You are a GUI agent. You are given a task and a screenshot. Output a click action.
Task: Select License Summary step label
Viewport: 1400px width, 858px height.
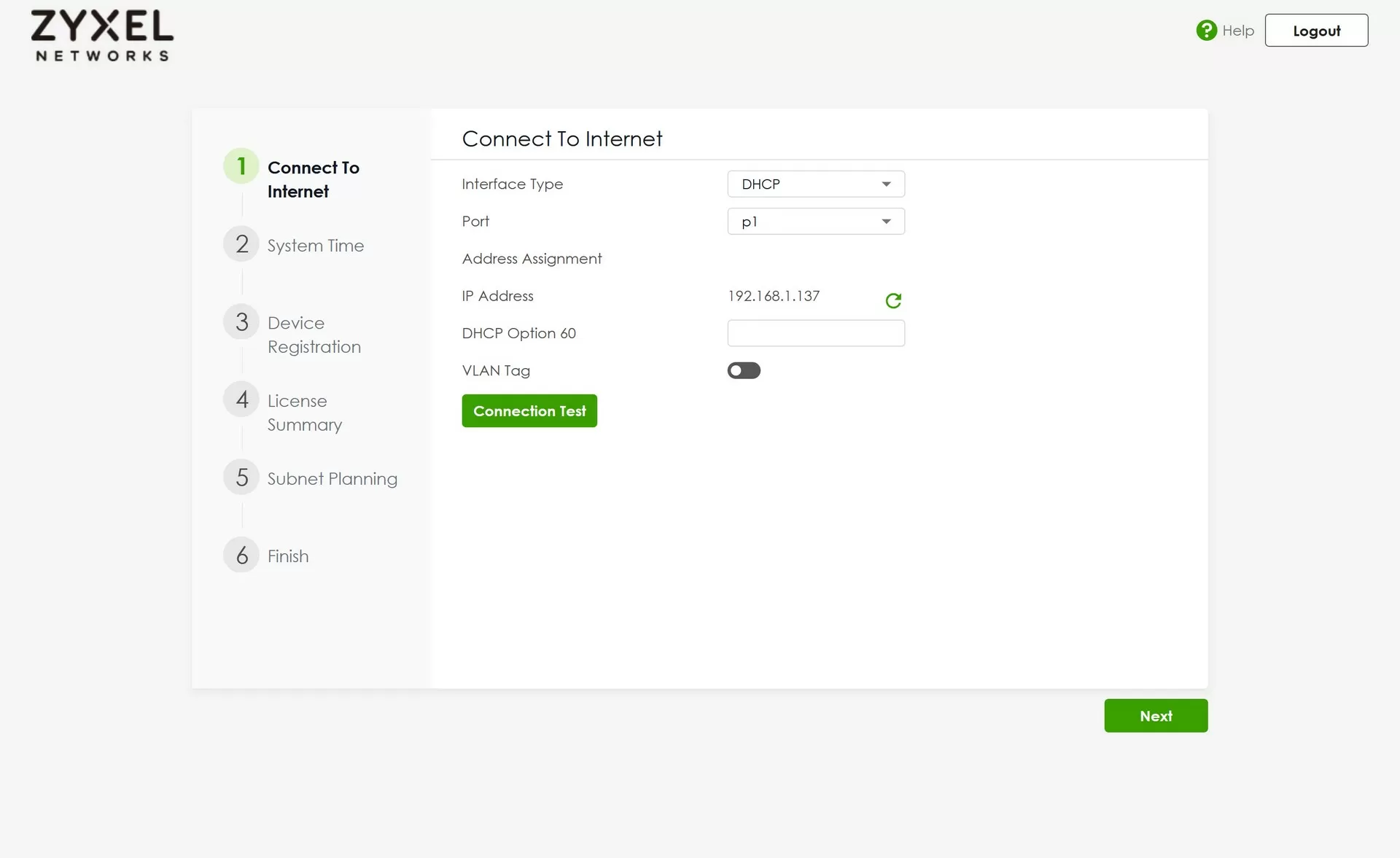(x=304, y=413)
